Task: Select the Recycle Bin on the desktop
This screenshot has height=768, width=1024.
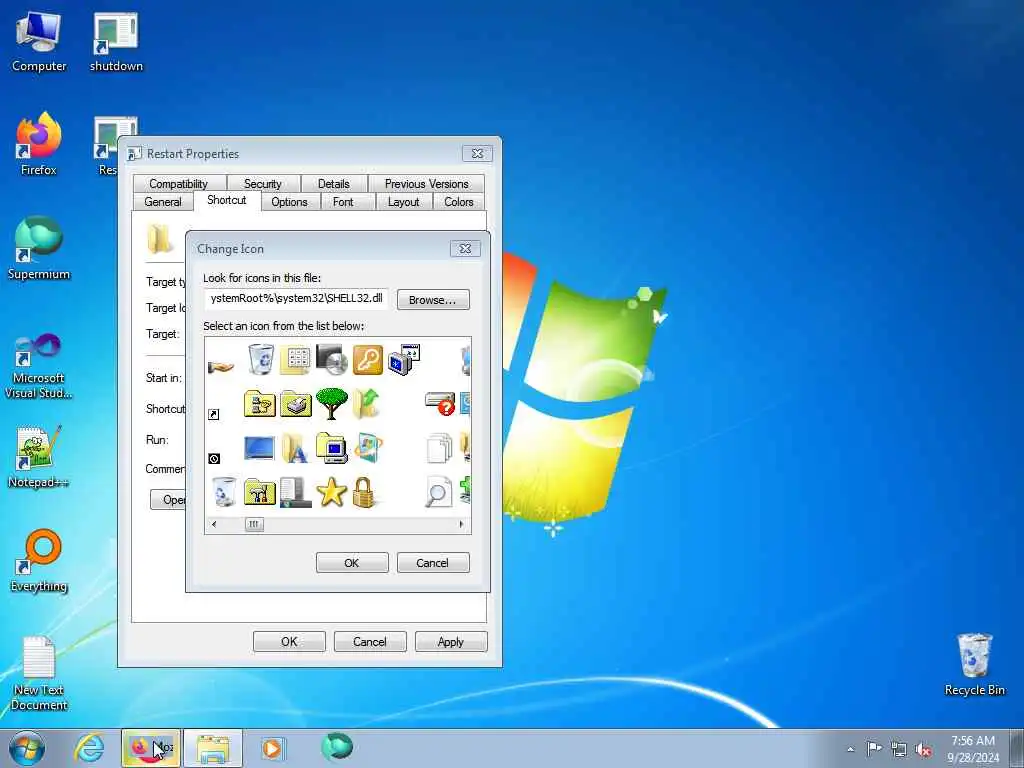Action: point(974,665)
